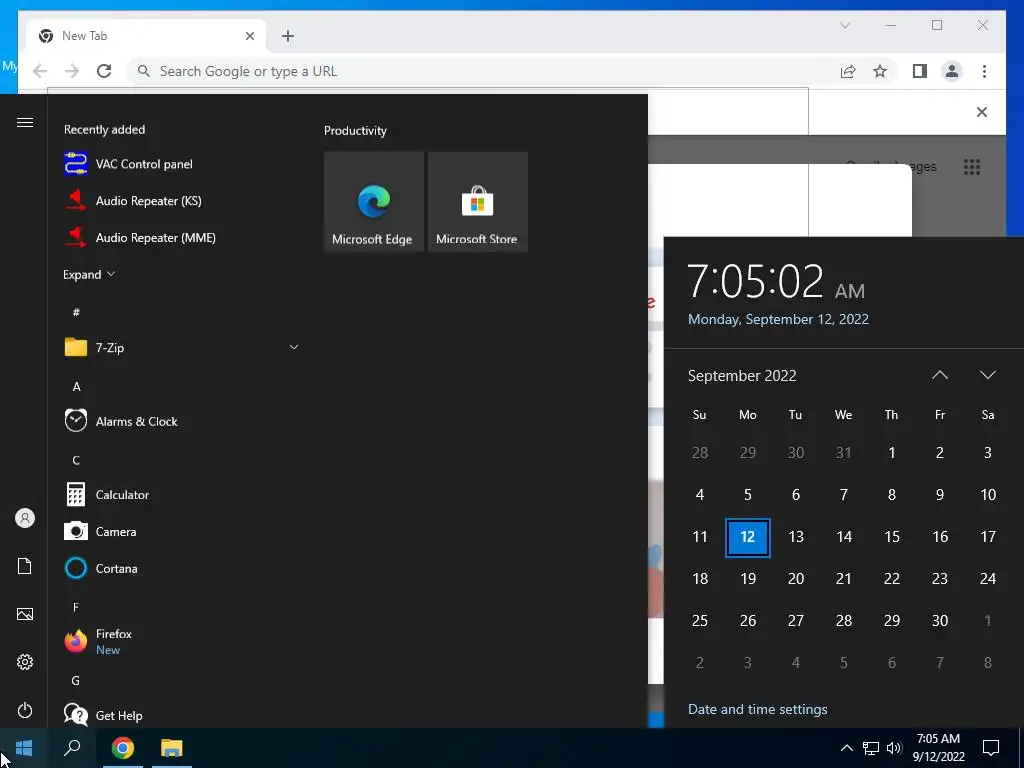Dismiss the Chrome info bar with X
Image resolution: width=1024 pixels, height=768 pixels.
point(982,112)
